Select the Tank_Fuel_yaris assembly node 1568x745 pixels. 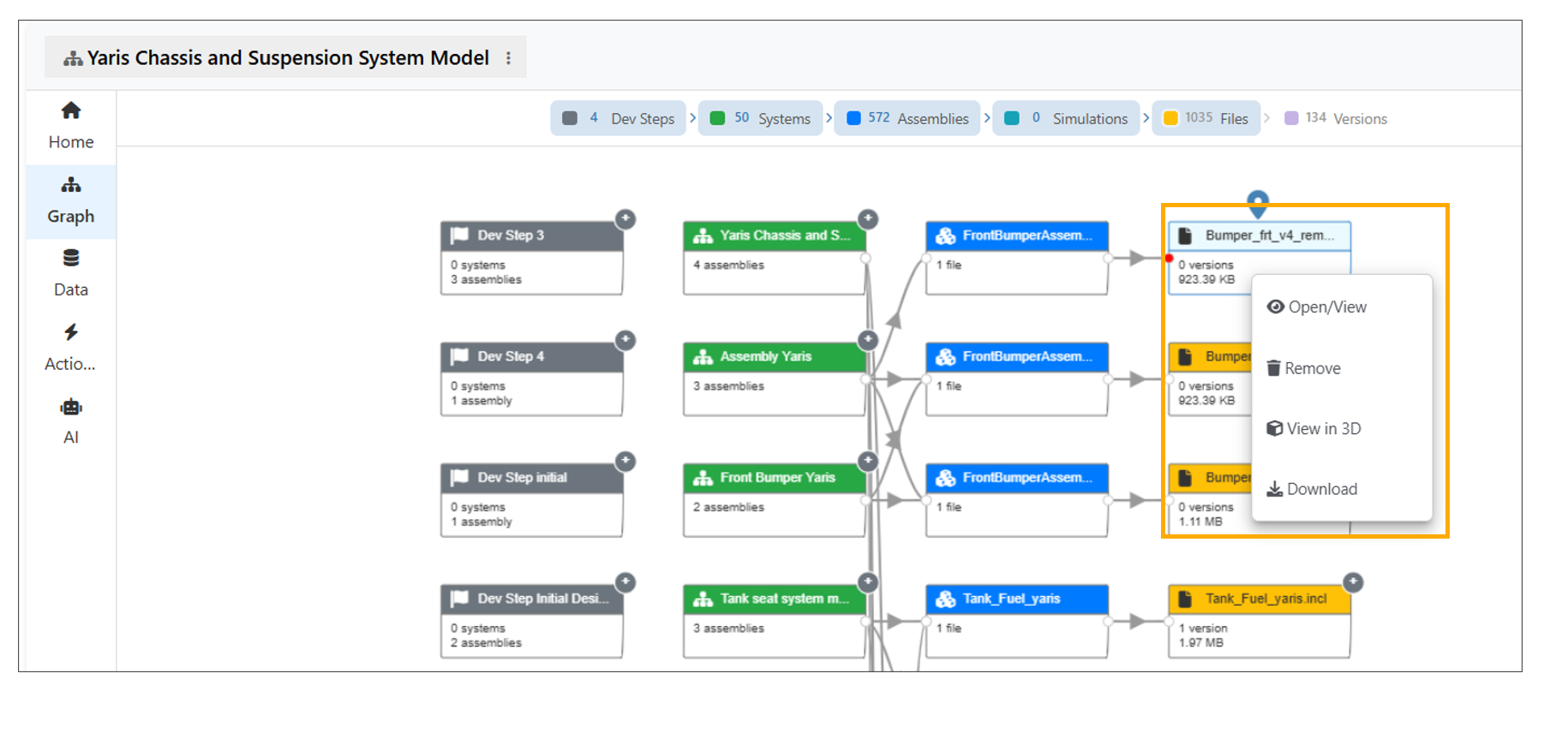pos(1016,599)
